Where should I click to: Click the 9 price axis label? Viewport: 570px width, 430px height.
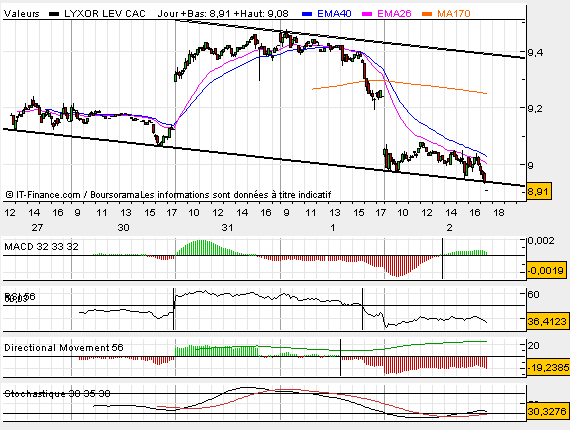pos(531,165)
